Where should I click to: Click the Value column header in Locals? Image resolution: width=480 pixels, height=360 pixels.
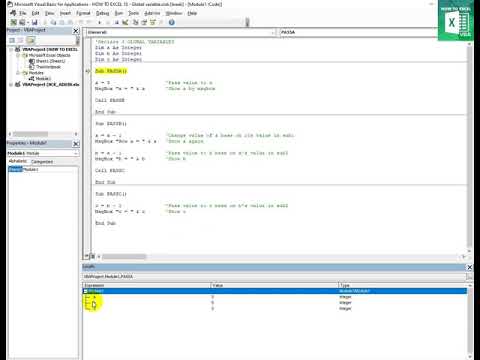tap(275, 285)
